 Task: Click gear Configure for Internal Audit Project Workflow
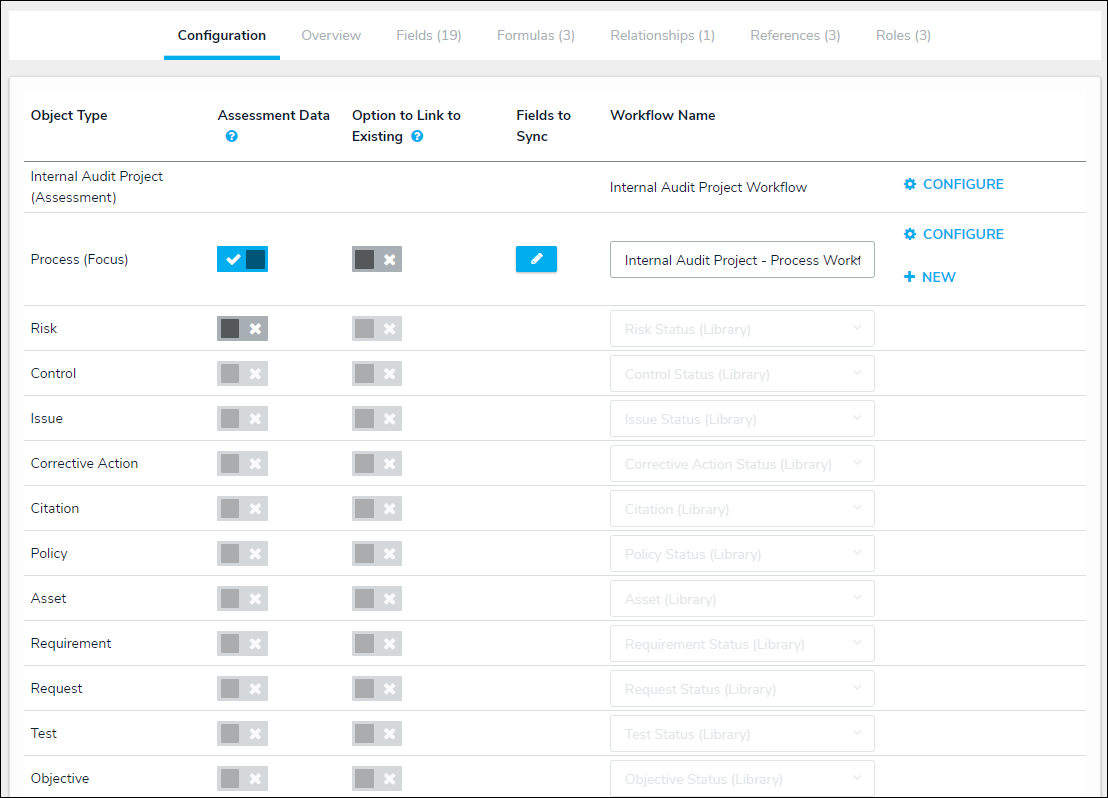(x=910, y=184)
